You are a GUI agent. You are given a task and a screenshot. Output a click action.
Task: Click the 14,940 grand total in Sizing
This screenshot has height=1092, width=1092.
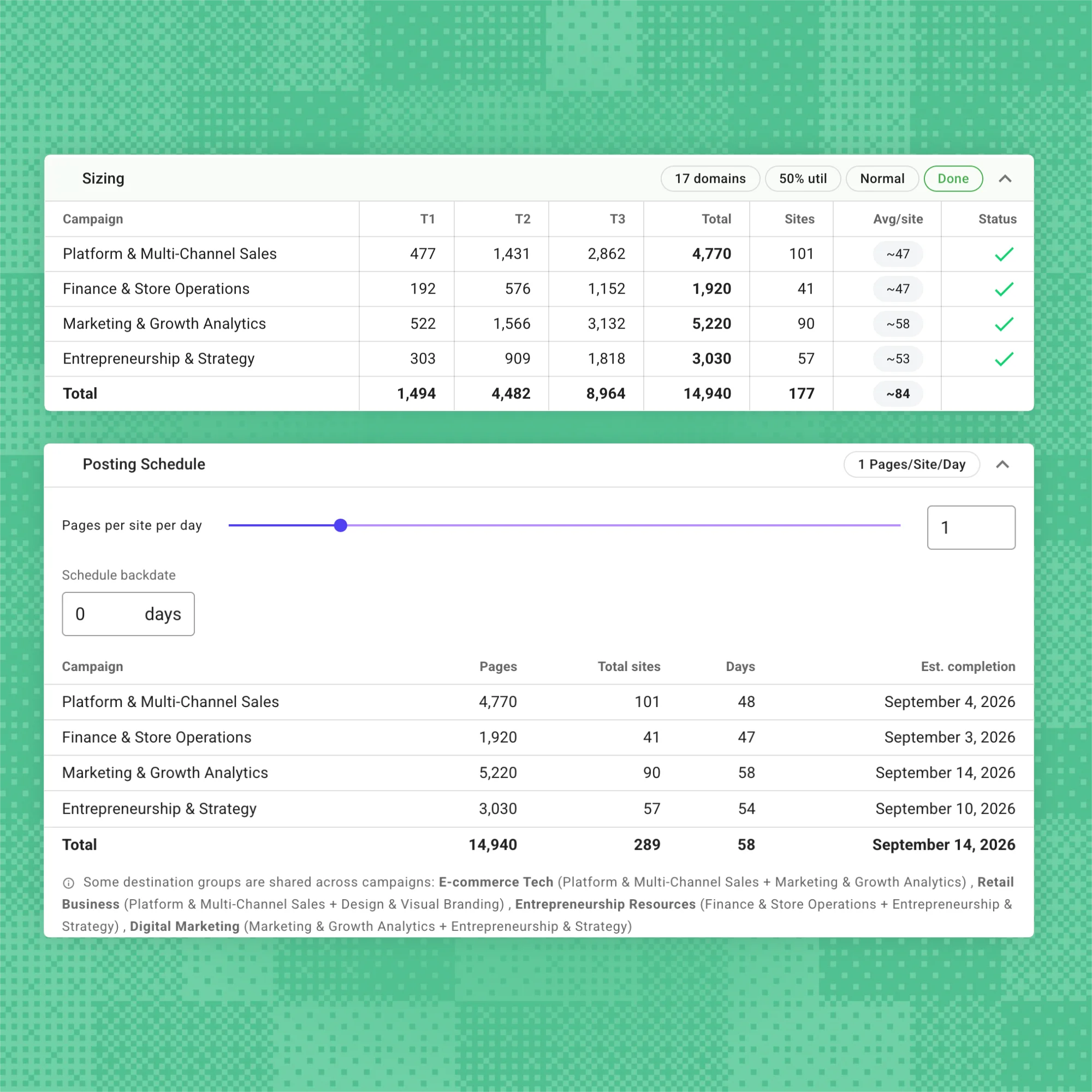tap(707, 393)
